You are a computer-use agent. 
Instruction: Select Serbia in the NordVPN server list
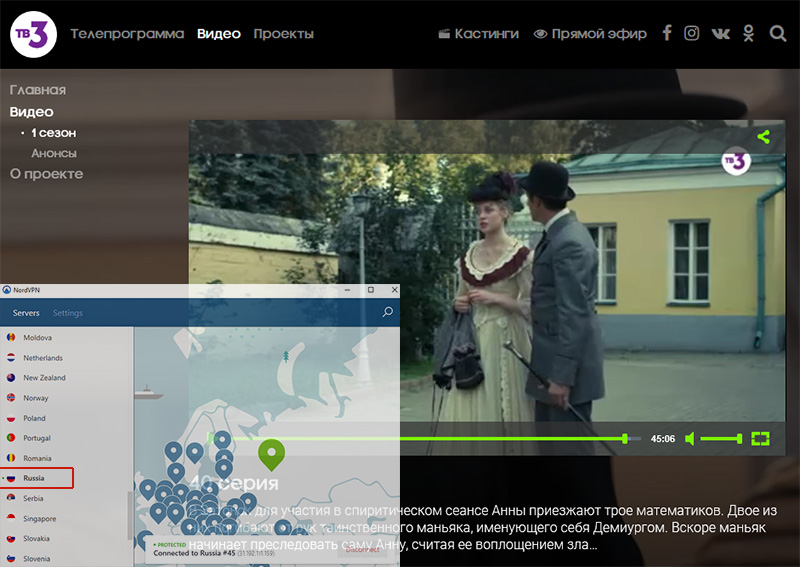pyautogui.click(x=66, y=498)
